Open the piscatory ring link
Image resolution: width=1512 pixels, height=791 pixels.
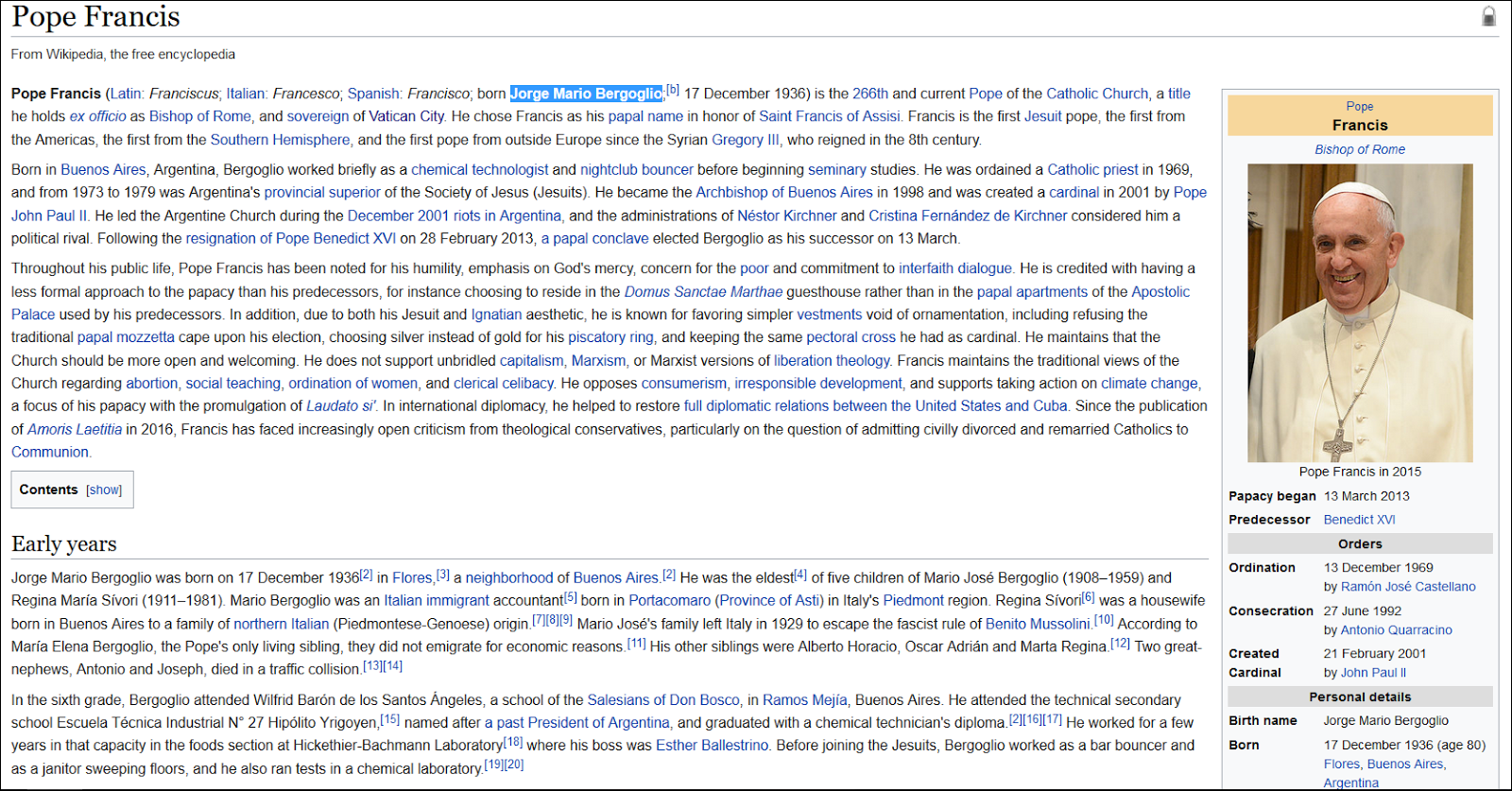(x=610, y=337)
